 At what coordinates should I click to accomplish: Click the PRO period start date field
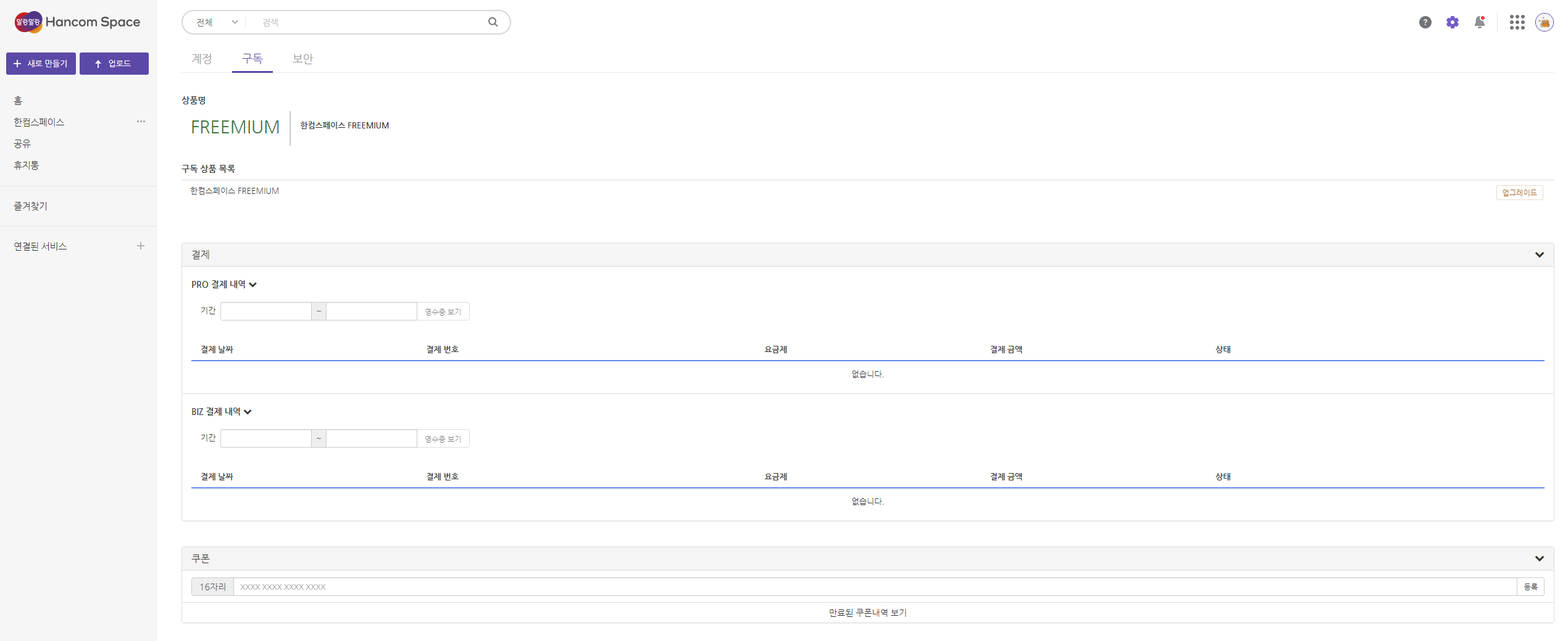coord(266,311)
